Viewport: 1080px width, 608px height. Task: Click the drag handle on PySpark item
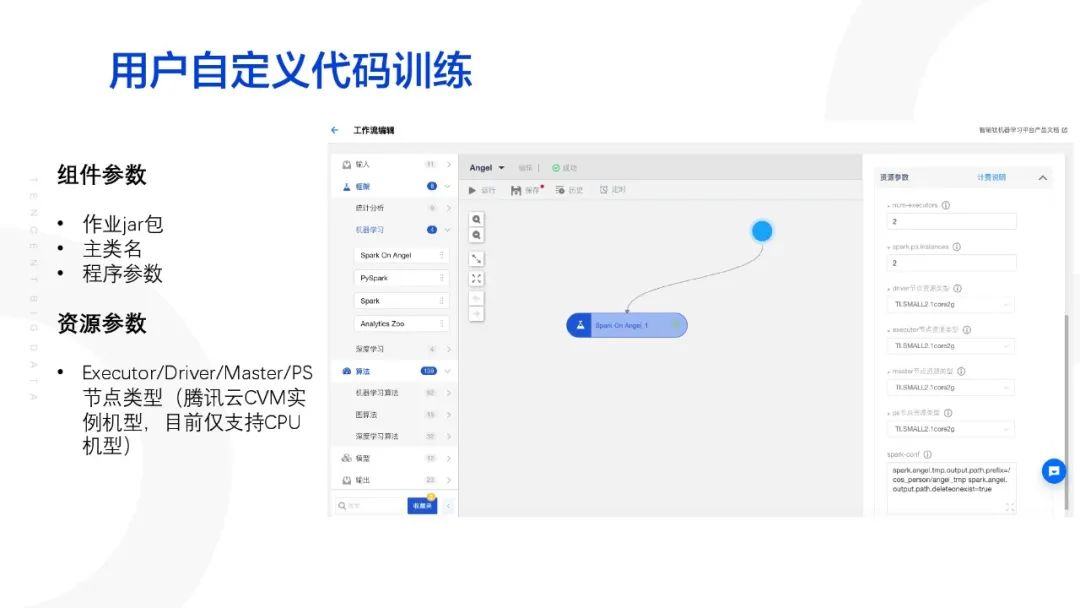coord(442,278)
